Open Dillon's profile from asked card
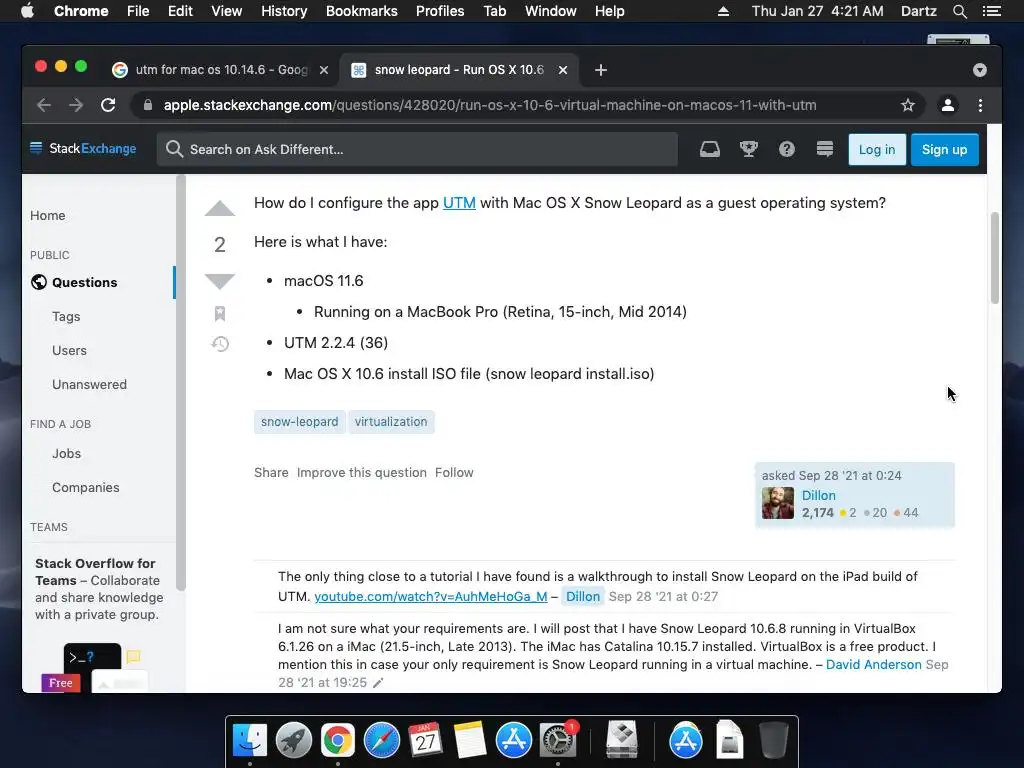This screenshot has width=1024, height=768. click(819, 496)
